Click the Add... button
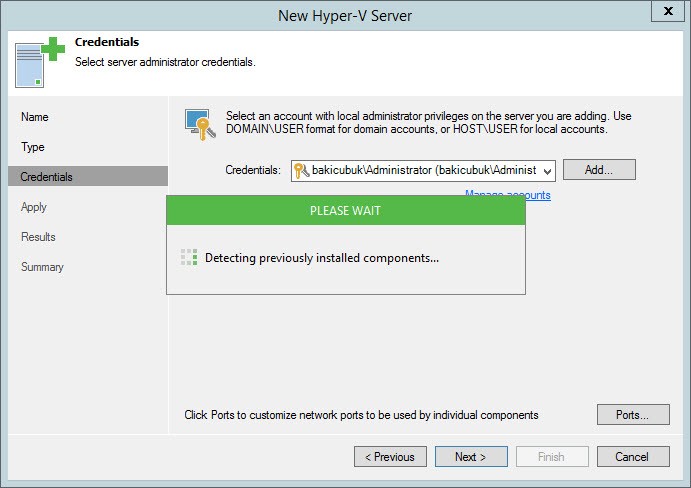 click(599, 170)
